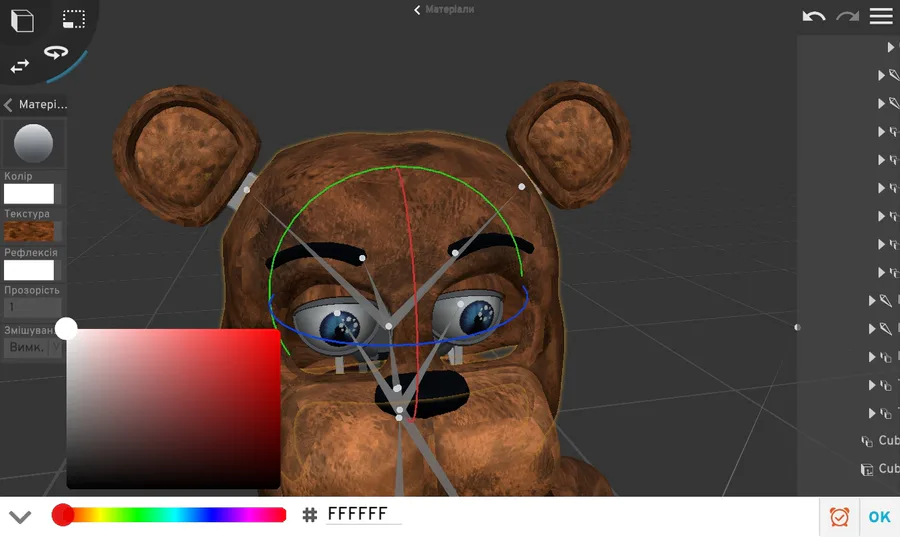Screen dimensions: 900x537
Task: Click the Прозорість value field
Action: 33,307
